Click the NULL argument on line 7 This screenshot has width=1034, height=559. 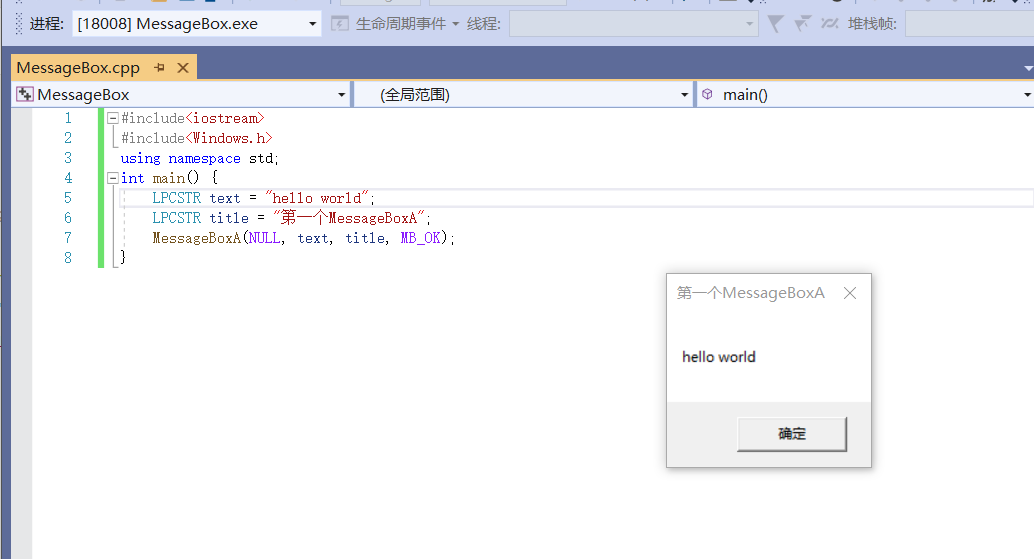[264, 238]
